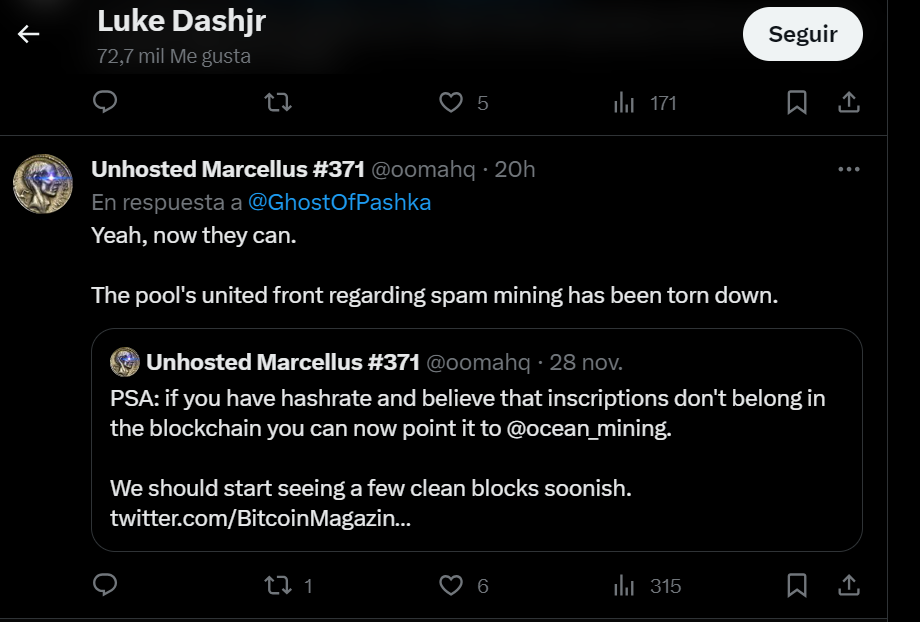The image size is (920, 622).
Task: Click the Unhosted Marcellus #371 author name
Action: click(x=227, y=169)
